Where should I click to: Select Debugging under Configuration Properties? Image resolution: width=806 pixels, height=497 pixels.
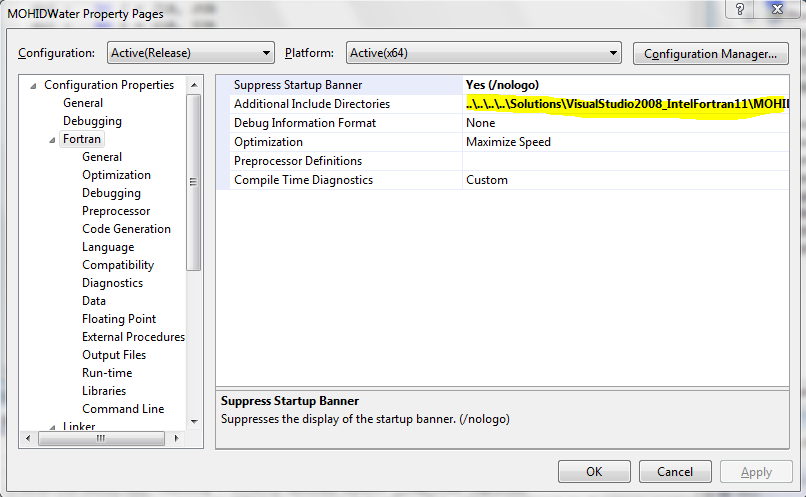[x=92, y=121]
